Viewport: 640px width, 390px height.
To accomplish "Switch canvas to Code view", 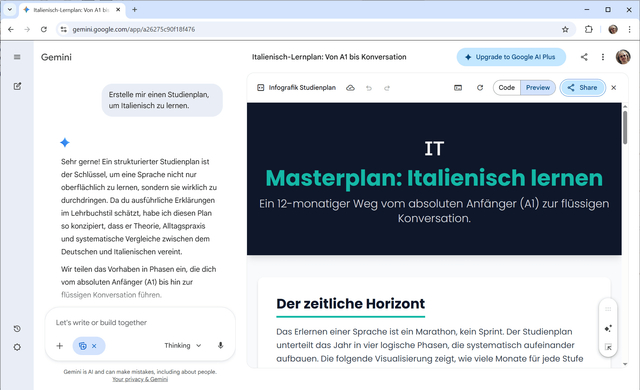I will pyautogui.click(x=507, y=88).
